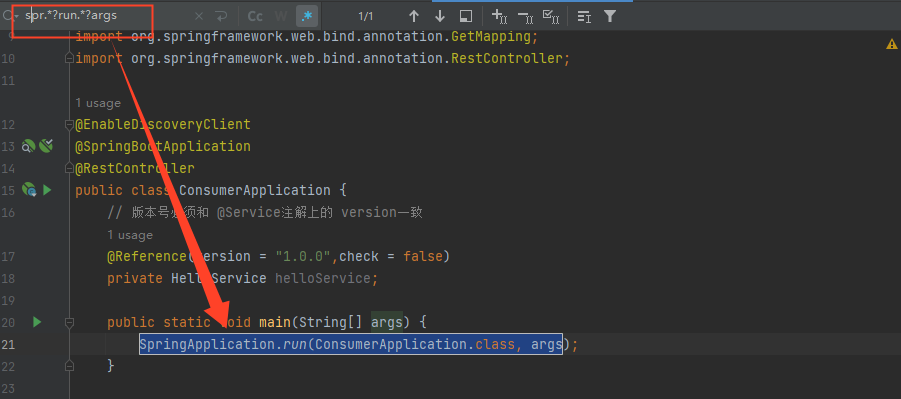The height and width of the screenshot is (399, 901).
Task: Toggle Words (W) search option
Action: (281, 17)
